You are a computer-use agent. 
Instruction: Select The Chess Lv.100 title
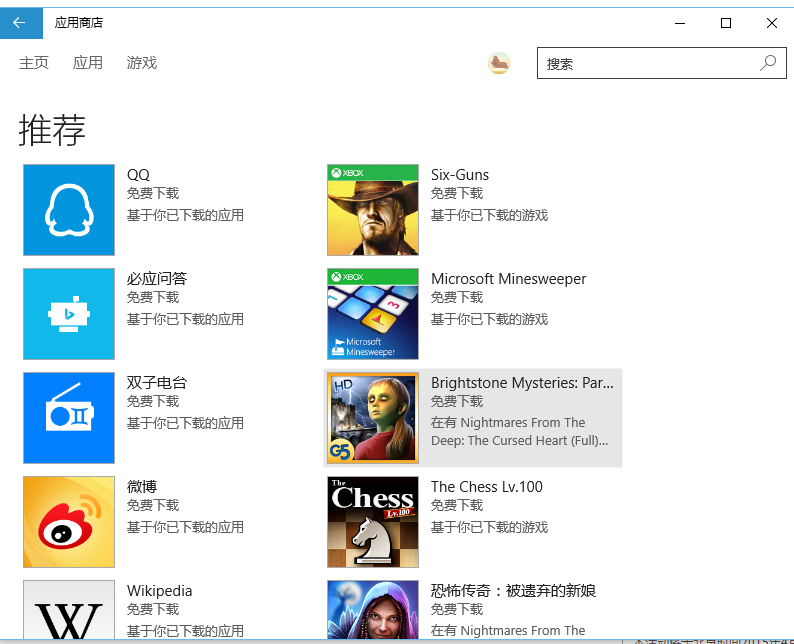pyautogui.click(x=487, y=487)
